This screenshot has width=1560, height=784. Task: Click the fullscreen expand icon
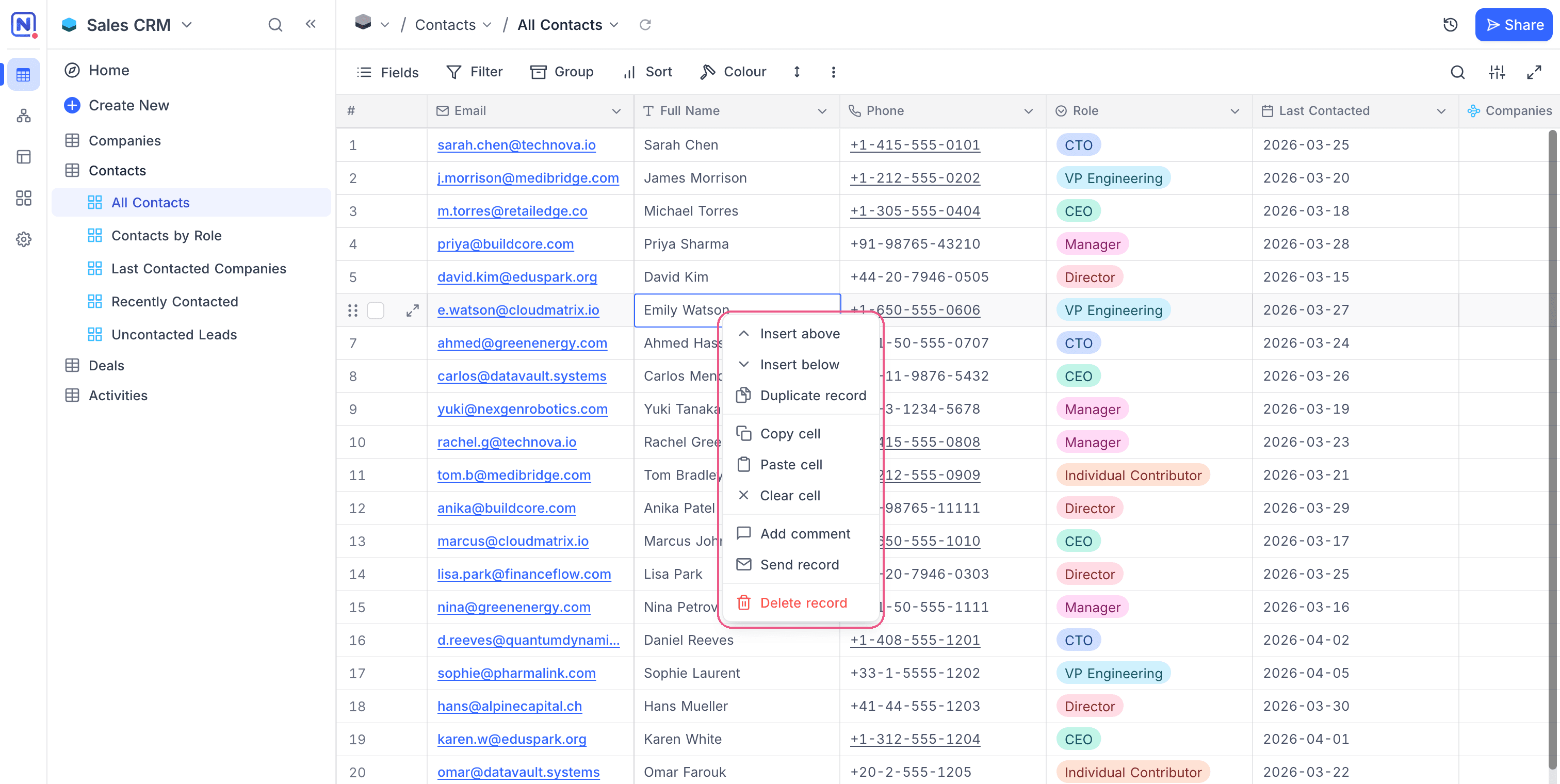pos(1535,72)
